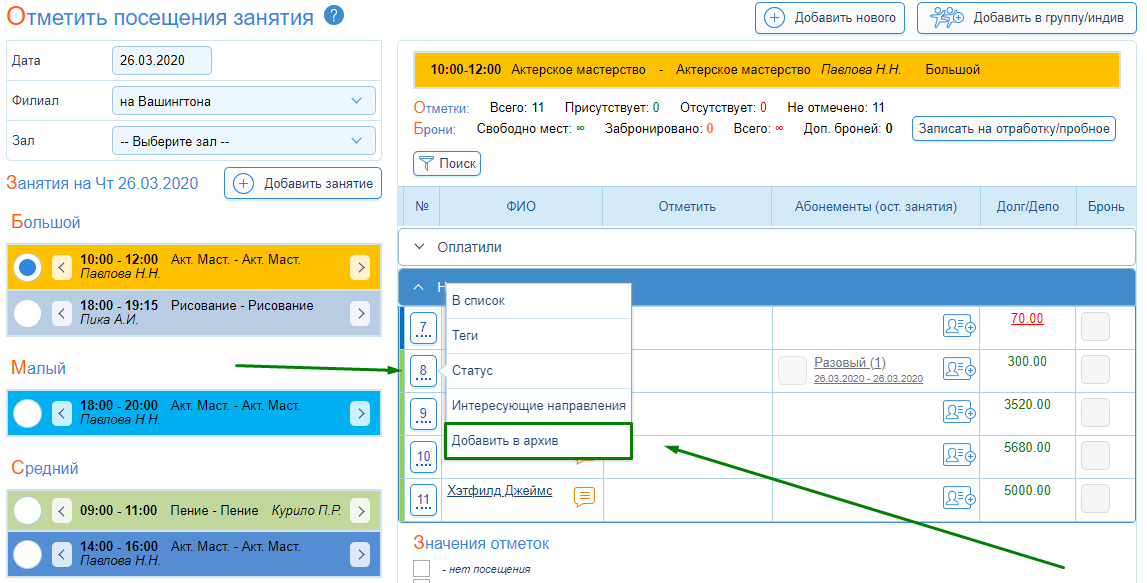Viewport: 1147px width, 583px height.
Task: Open the Разовый (1) subscription link
Action: (x=850, y=362)
